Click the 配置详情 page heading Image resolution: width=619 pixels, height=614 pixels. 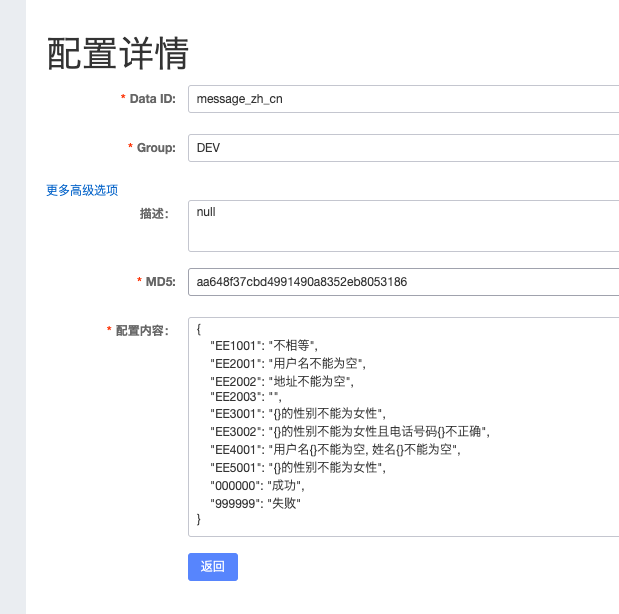(x=118, y=53)
